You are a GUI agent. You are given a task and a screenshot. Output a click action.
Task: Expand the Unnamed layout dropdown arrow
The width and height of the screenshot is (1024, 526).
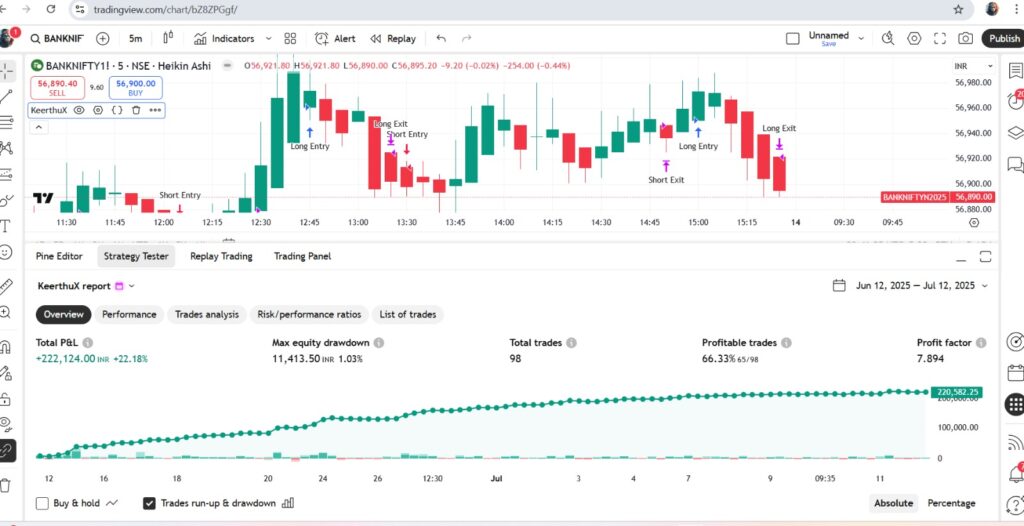[860, 36]
